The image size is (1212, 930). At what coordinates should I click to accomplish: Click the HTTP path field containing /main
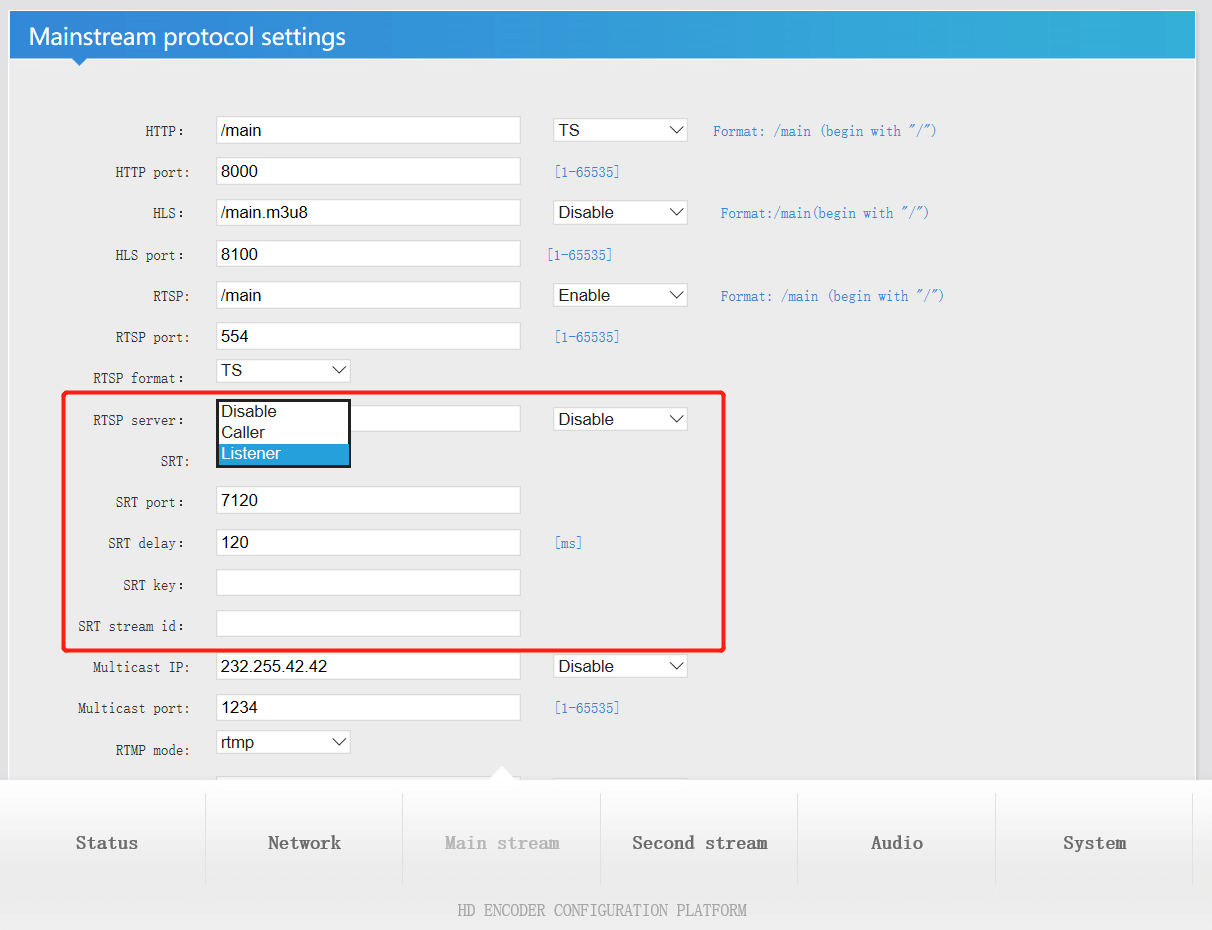[367, 129]
